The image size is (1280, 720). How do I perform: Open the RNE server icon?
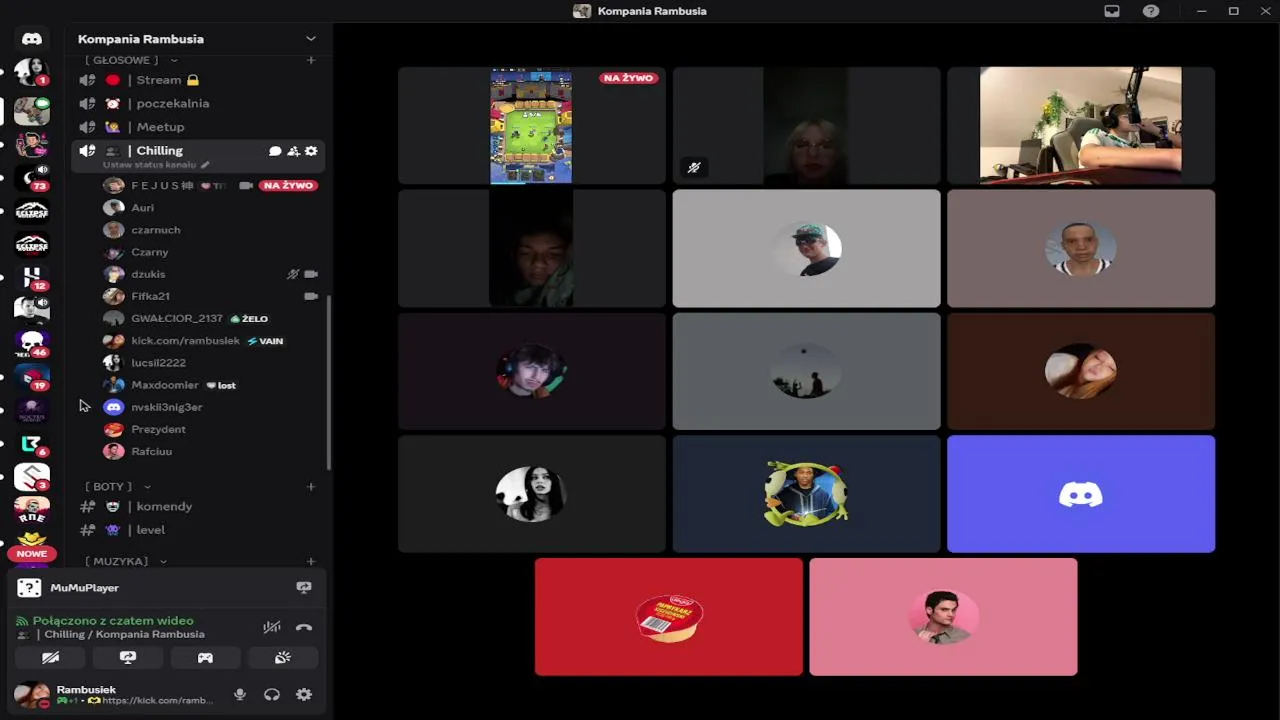(32, 510)
